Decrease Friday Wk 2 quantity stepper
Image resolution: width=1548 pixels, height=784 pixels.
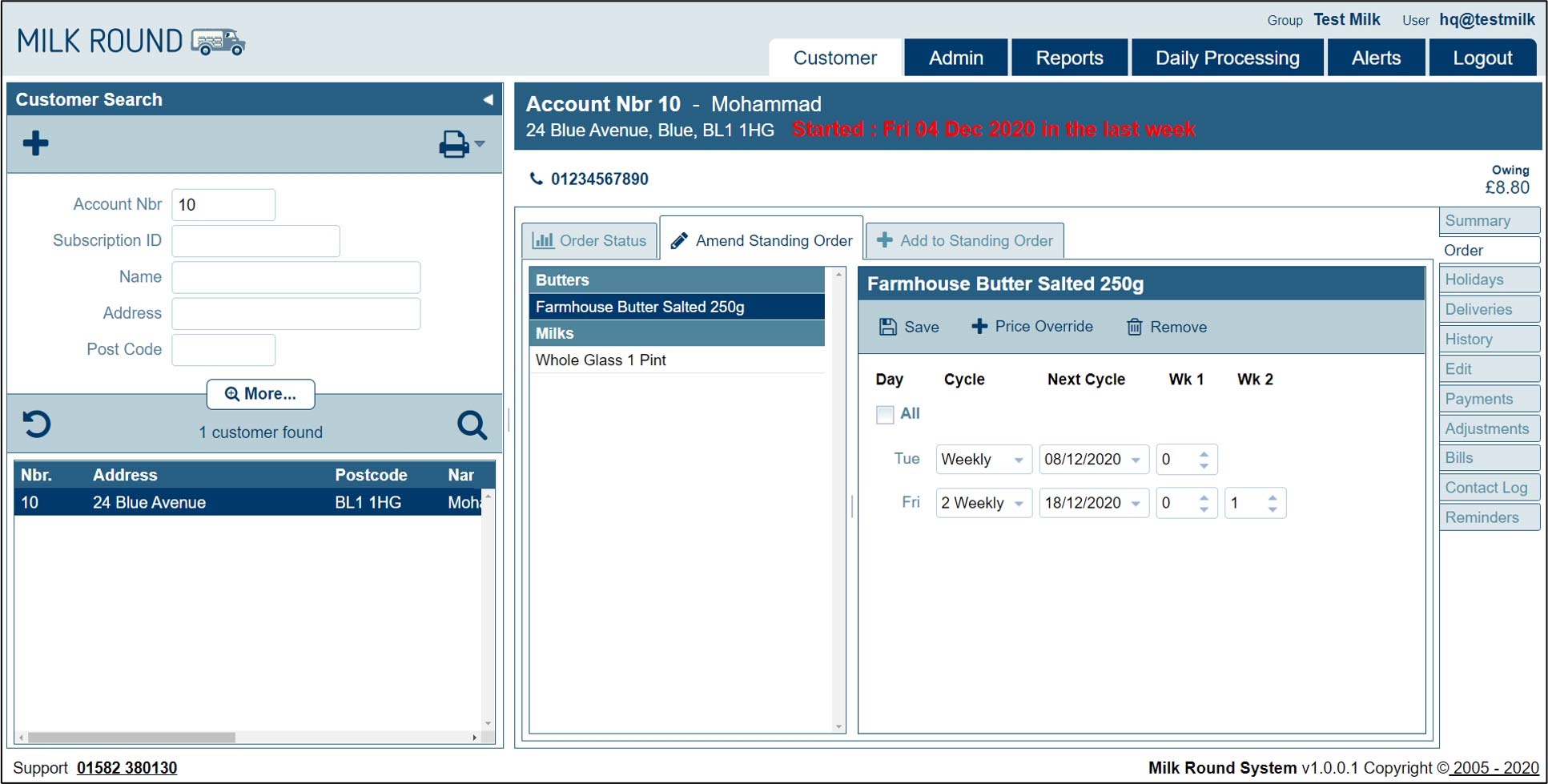point(1273,509)
